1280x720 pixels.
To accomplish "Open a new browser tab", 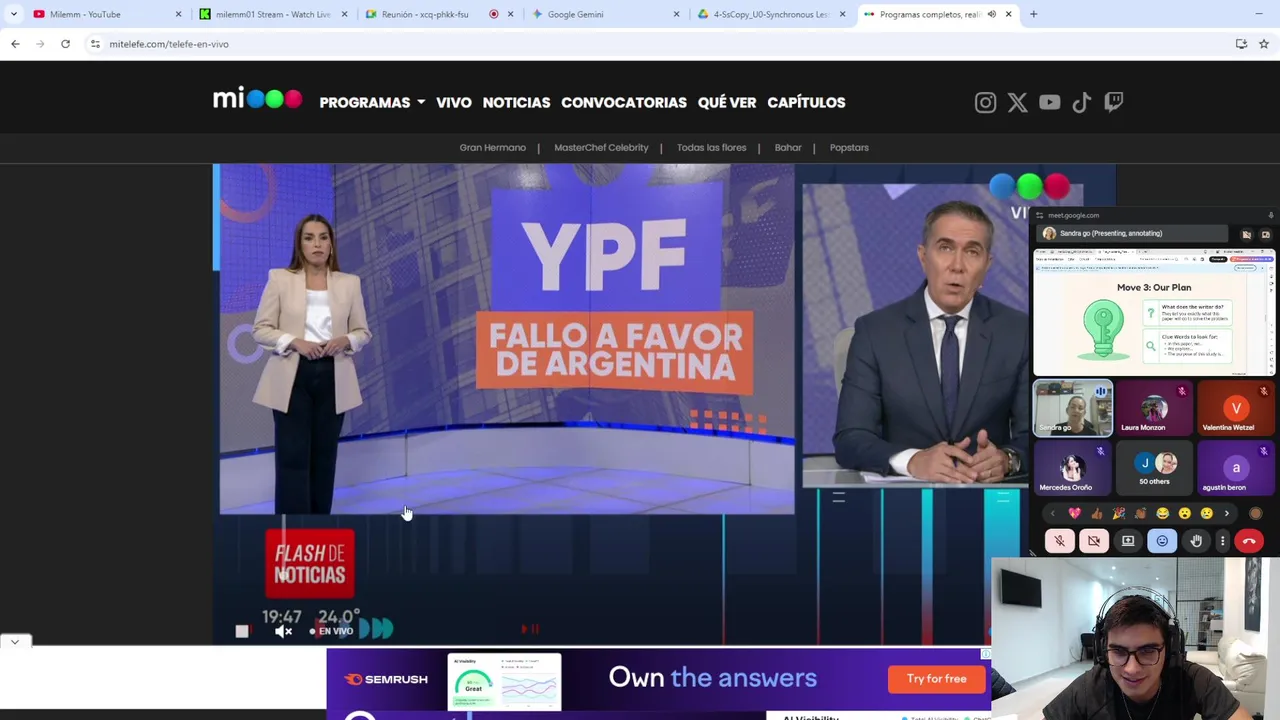I will point(1033,14).
